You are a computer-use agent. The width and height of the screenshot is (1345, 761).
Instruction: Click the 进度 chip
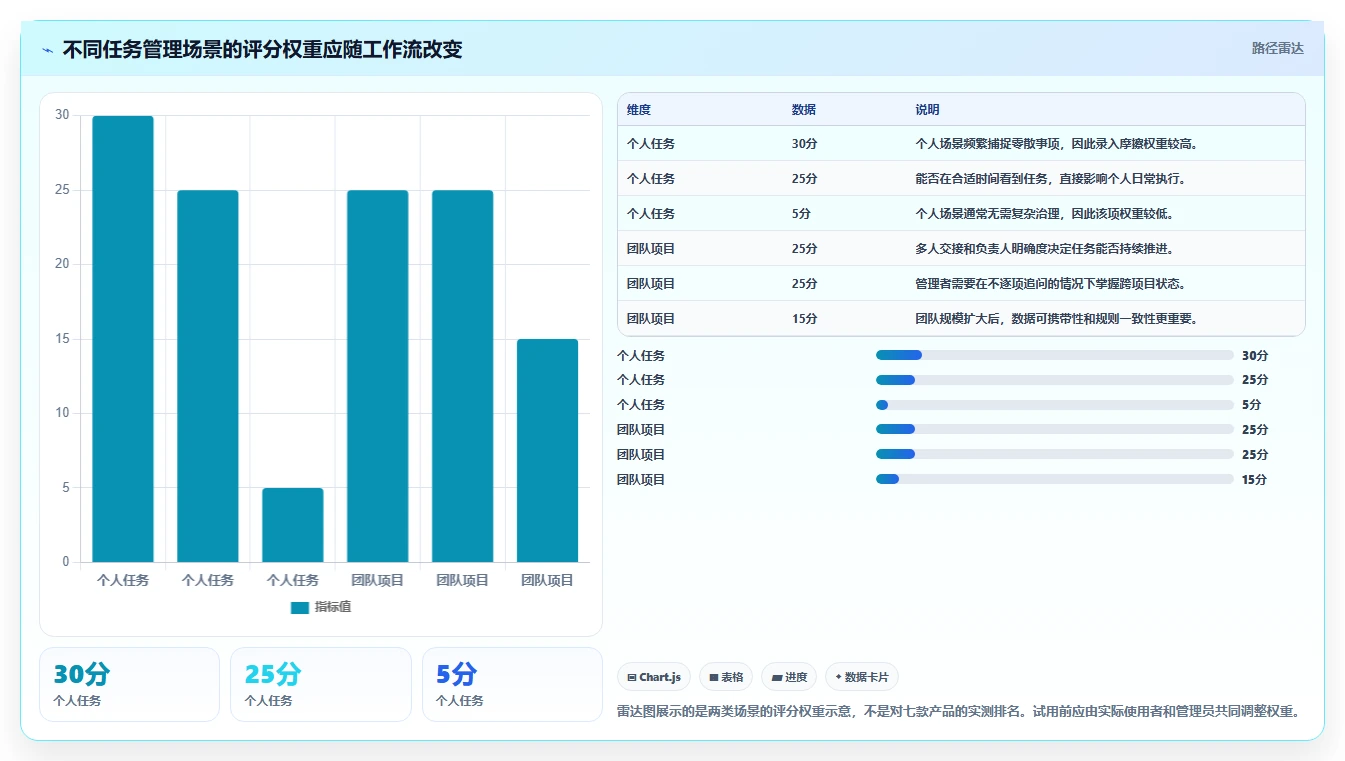(789, 677)
